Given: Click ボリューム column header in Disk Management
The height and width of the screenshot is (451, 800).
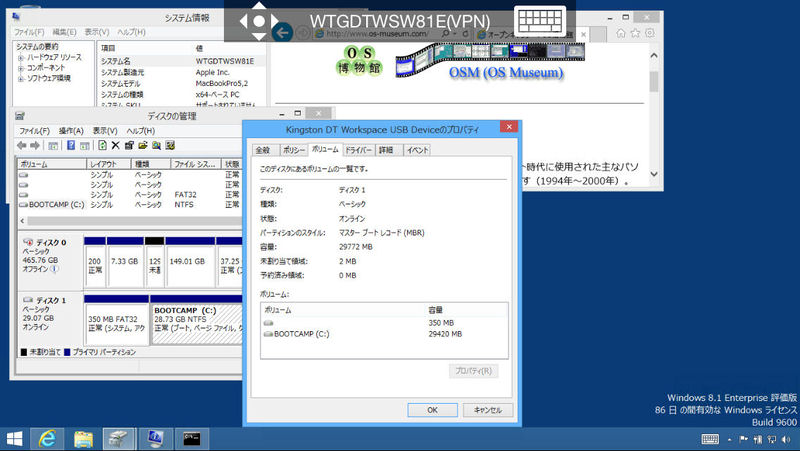Looking at the screenshot, I should [52, 164].
